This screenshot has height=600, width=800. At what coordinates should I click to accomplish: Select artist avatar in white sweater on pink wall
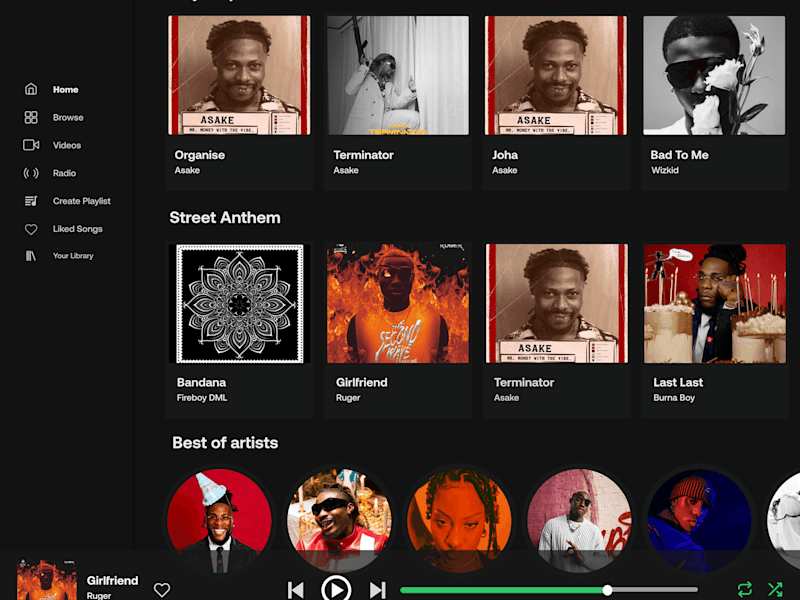pos(579,520)
